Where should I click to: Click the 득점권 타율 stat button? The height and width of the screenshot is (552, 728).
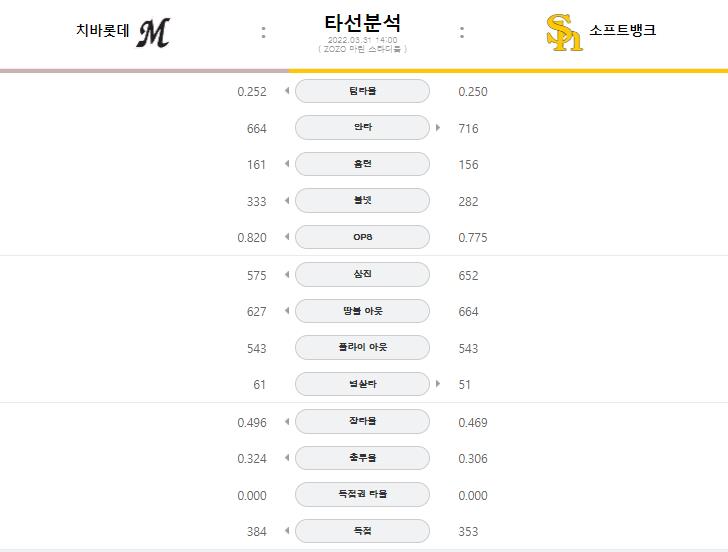point(362,494)
